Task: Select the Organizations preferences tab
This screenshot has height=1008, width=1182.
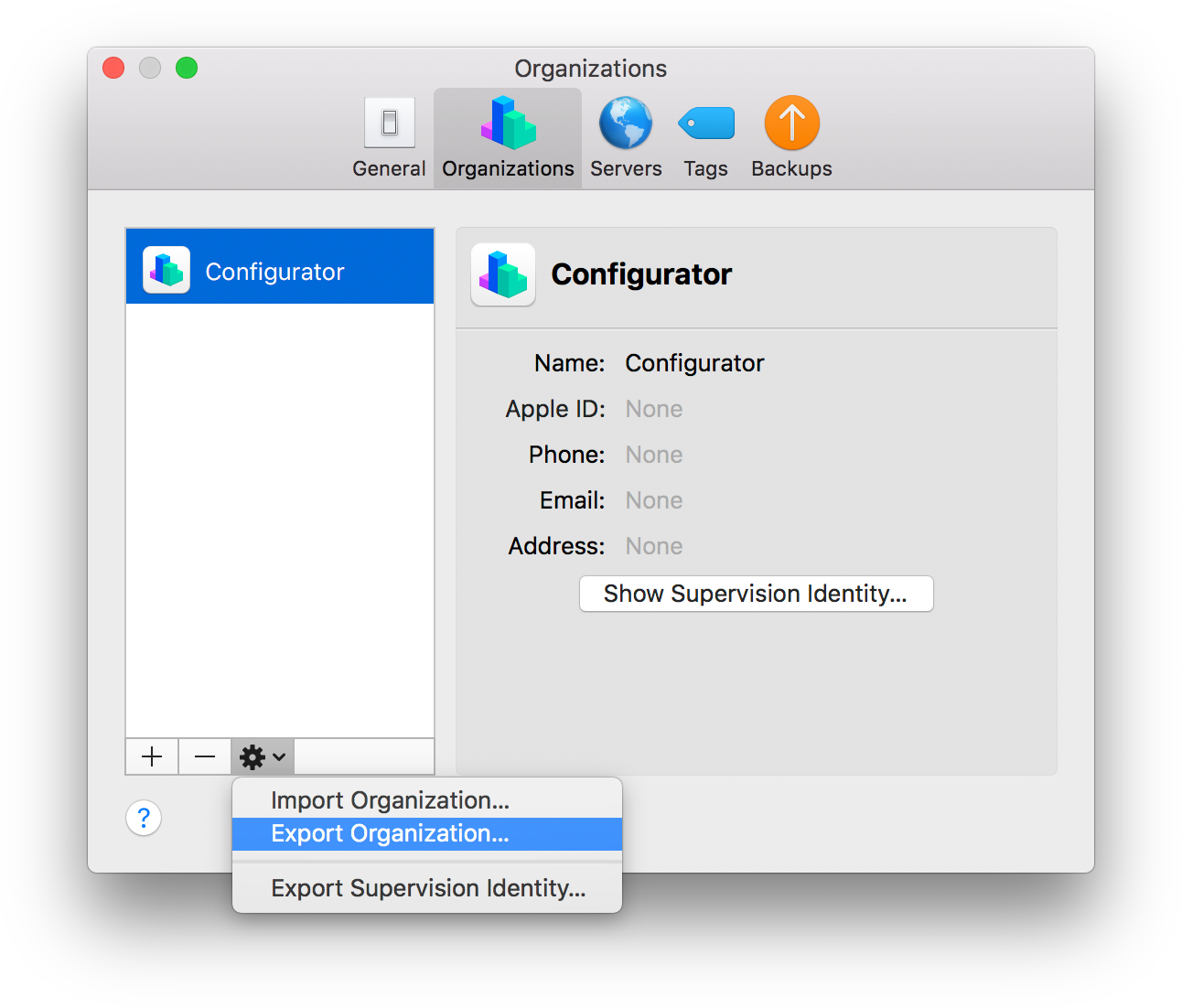Action: click(508, 138)
